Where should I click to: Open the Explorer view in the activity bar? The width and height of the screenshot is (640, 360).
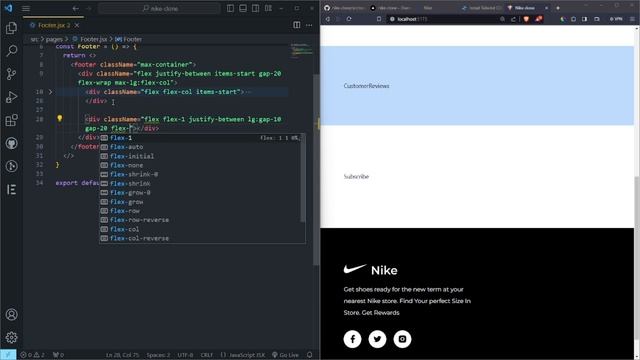[x=11, y=28]
